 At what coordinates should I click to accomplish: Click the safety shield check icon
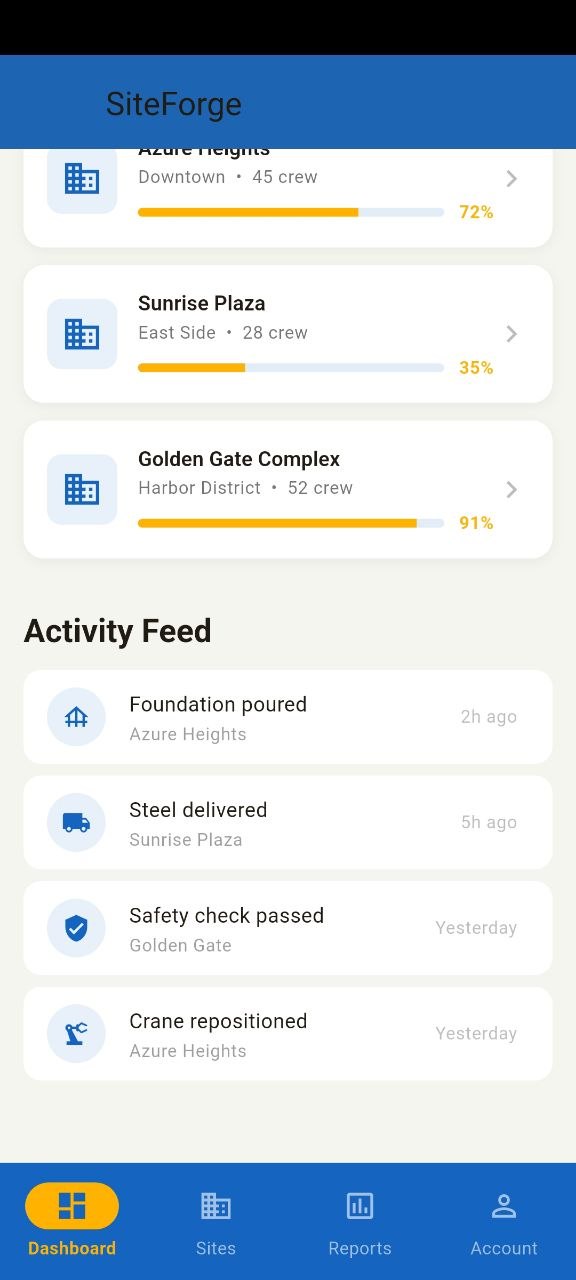[76, 927]
